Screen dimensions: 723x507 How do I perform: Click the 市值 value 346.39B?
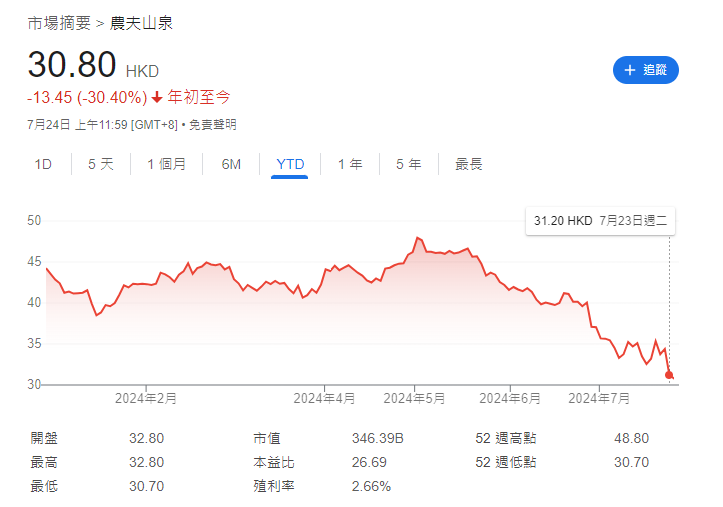point(378,438)
